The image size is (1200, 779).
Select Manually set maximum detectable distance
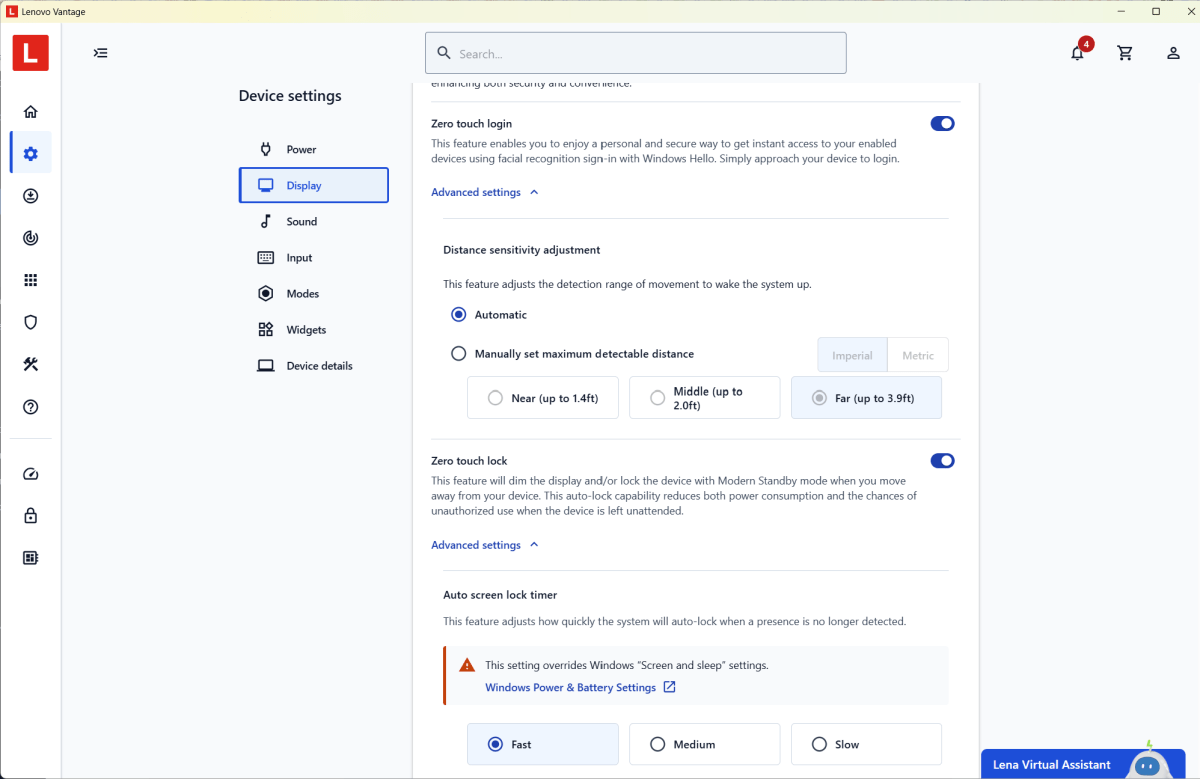click(x=459, y=353)
